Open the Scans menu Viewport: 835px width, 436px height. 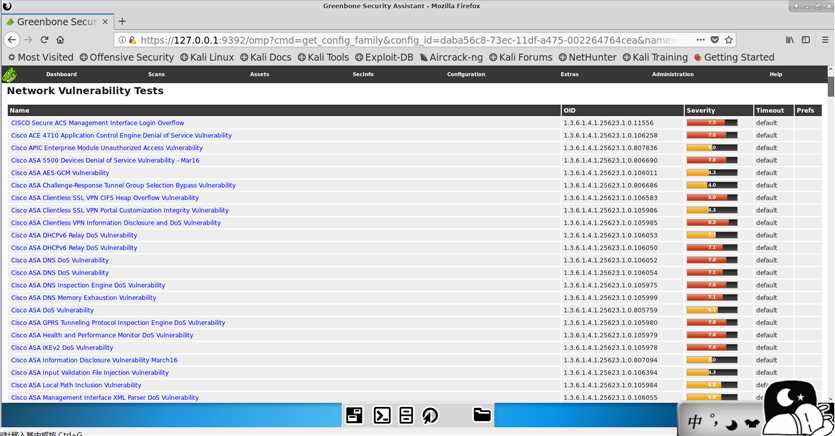point(156,75)
